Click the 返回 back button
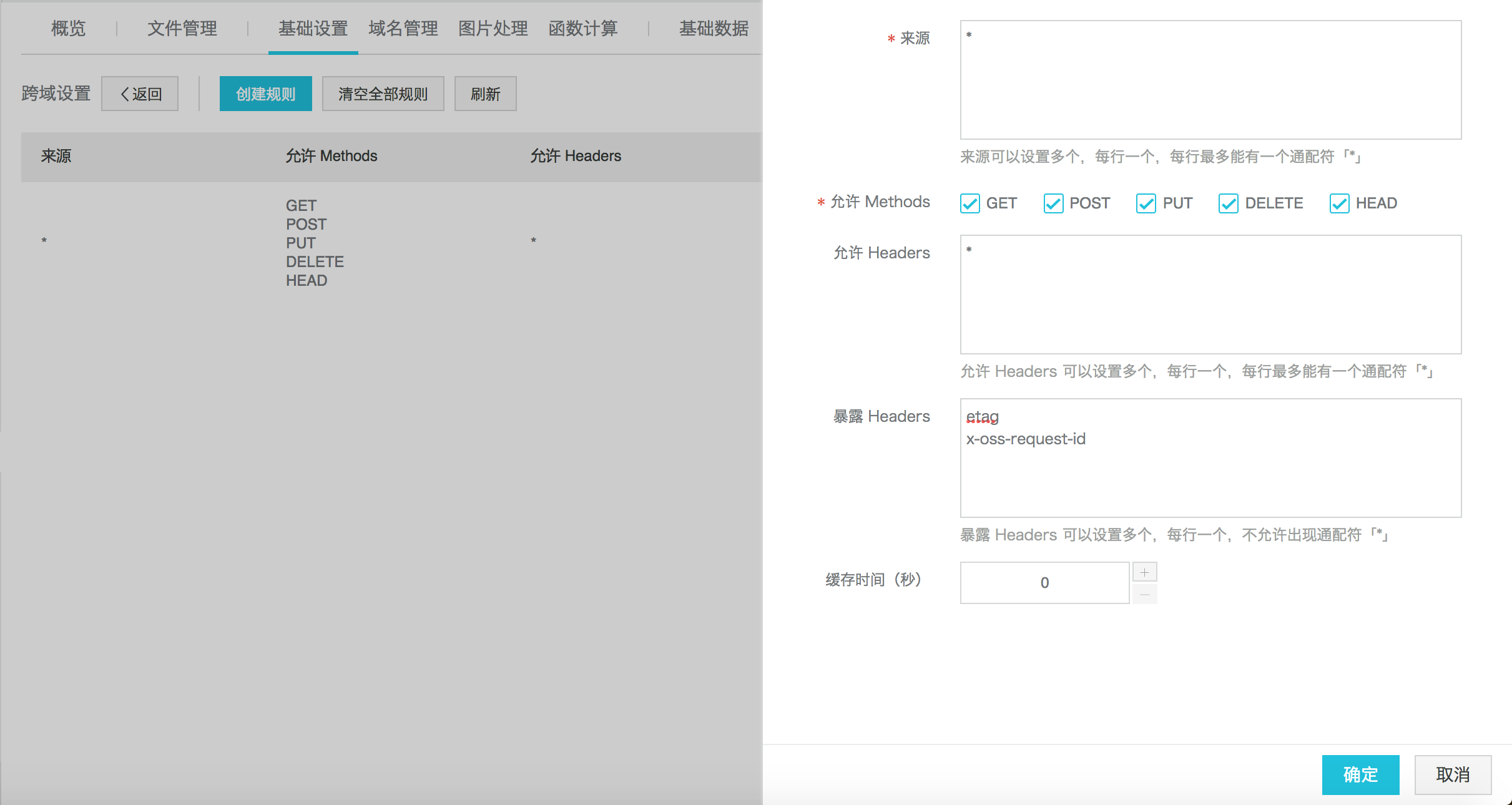 click(x=140, y=94)
